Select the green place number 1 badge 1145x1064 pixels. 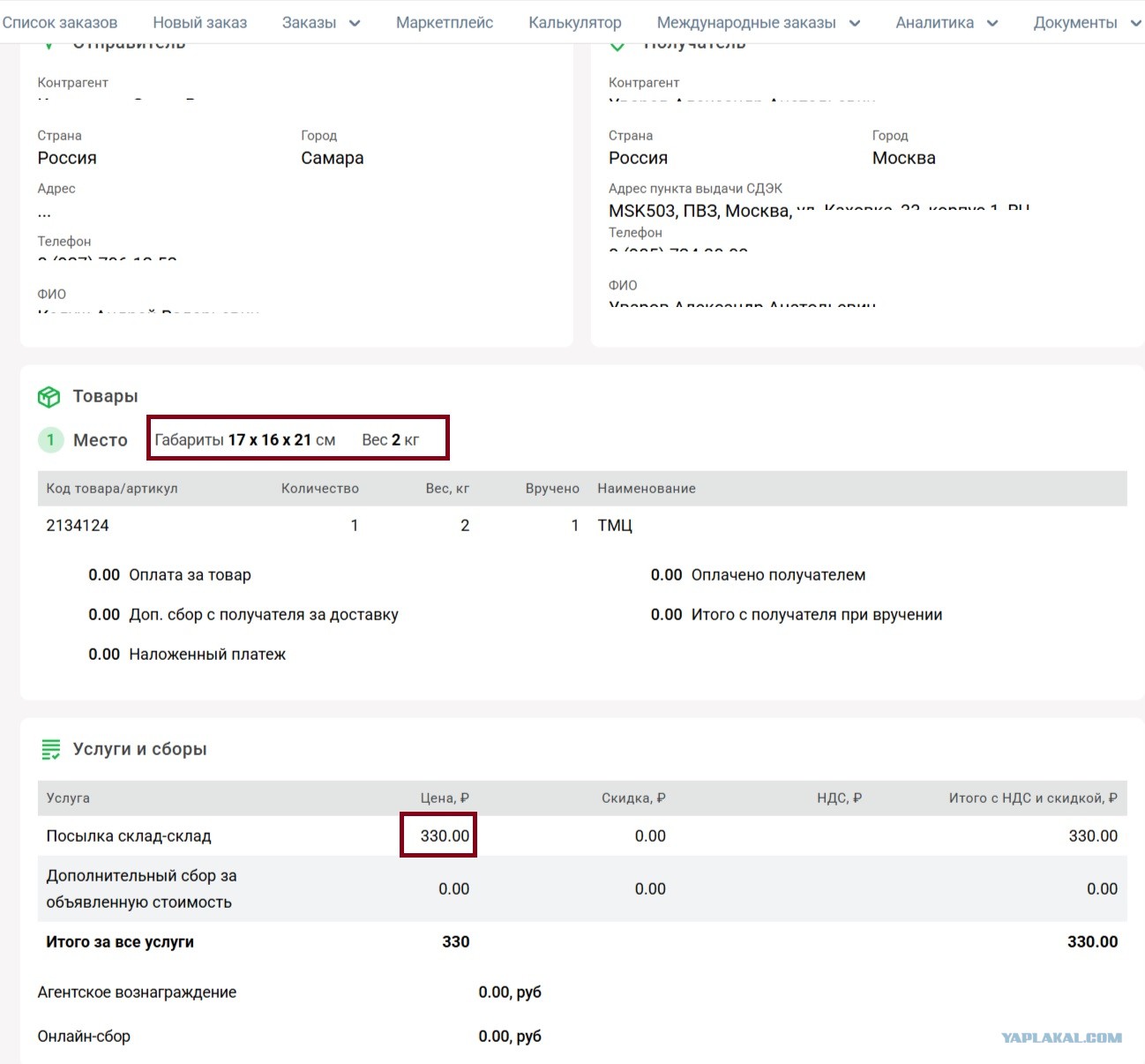51,439
